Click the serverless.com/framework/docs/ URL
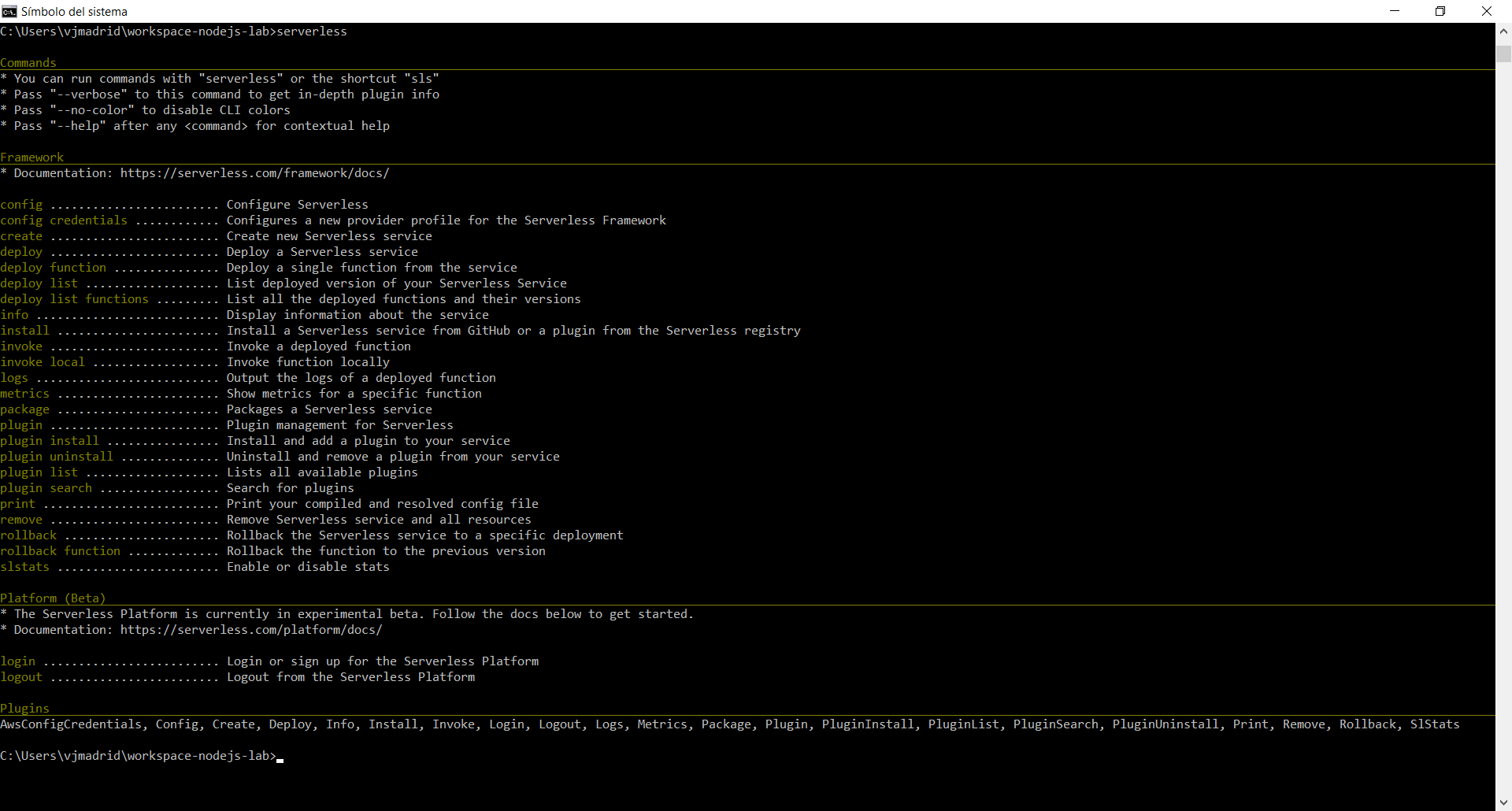 point(255,173)
